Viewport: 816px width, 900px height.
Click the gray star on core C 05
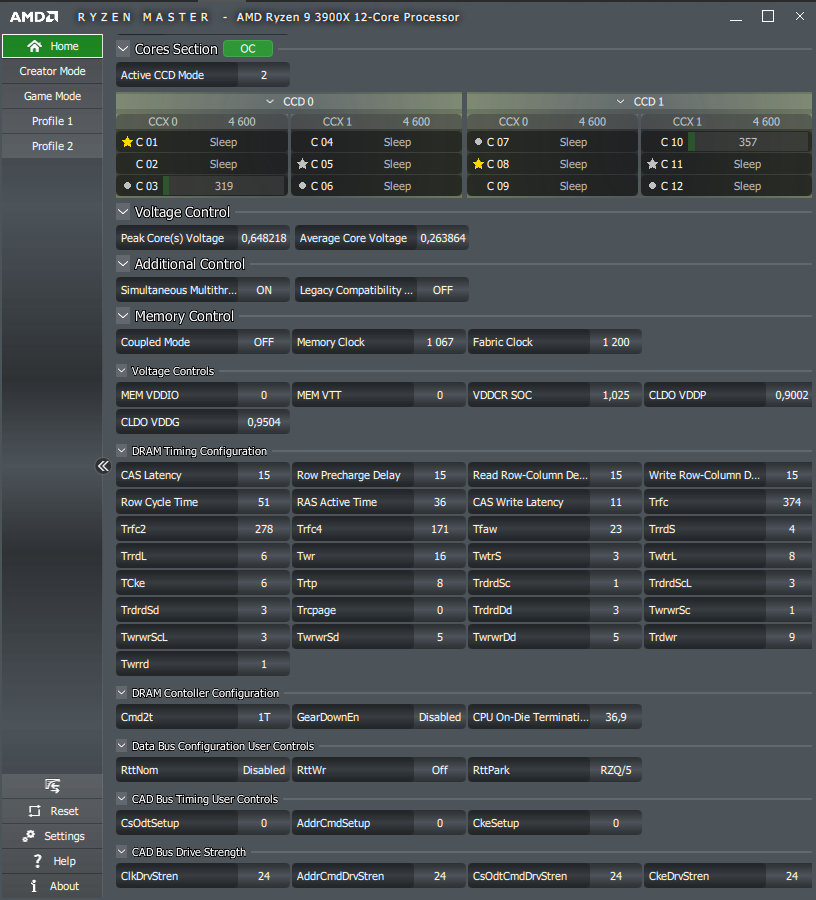(x=302, y=164)
